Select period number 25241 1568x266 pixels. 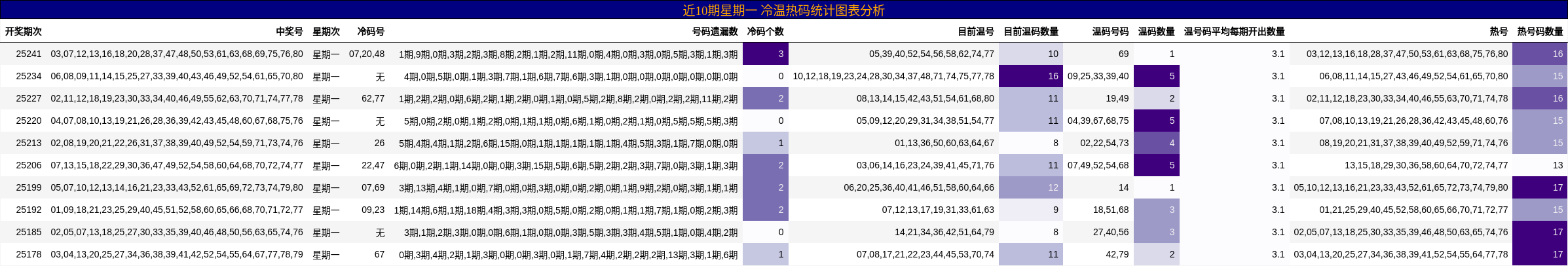(x=29, y=54)
